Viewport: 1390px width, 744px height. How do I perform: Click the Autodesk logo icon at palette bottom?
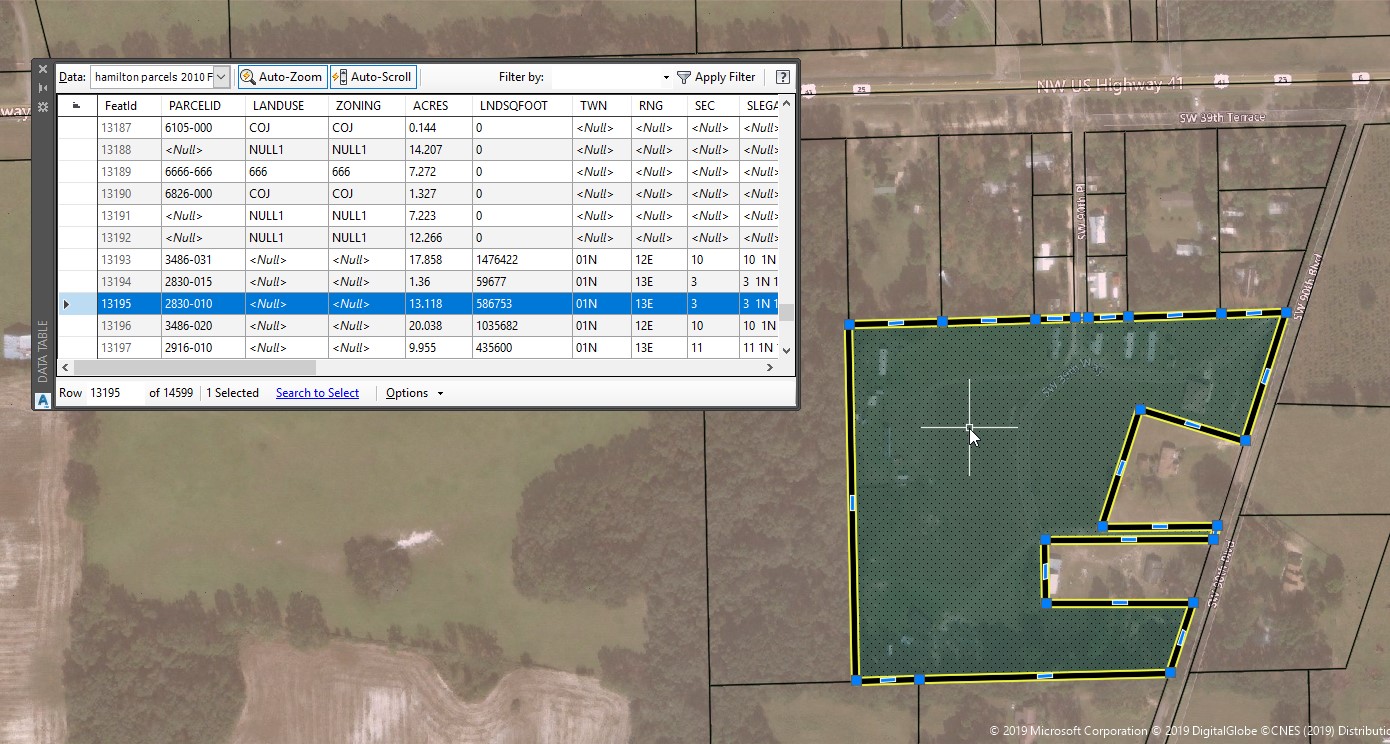[43, 401]
